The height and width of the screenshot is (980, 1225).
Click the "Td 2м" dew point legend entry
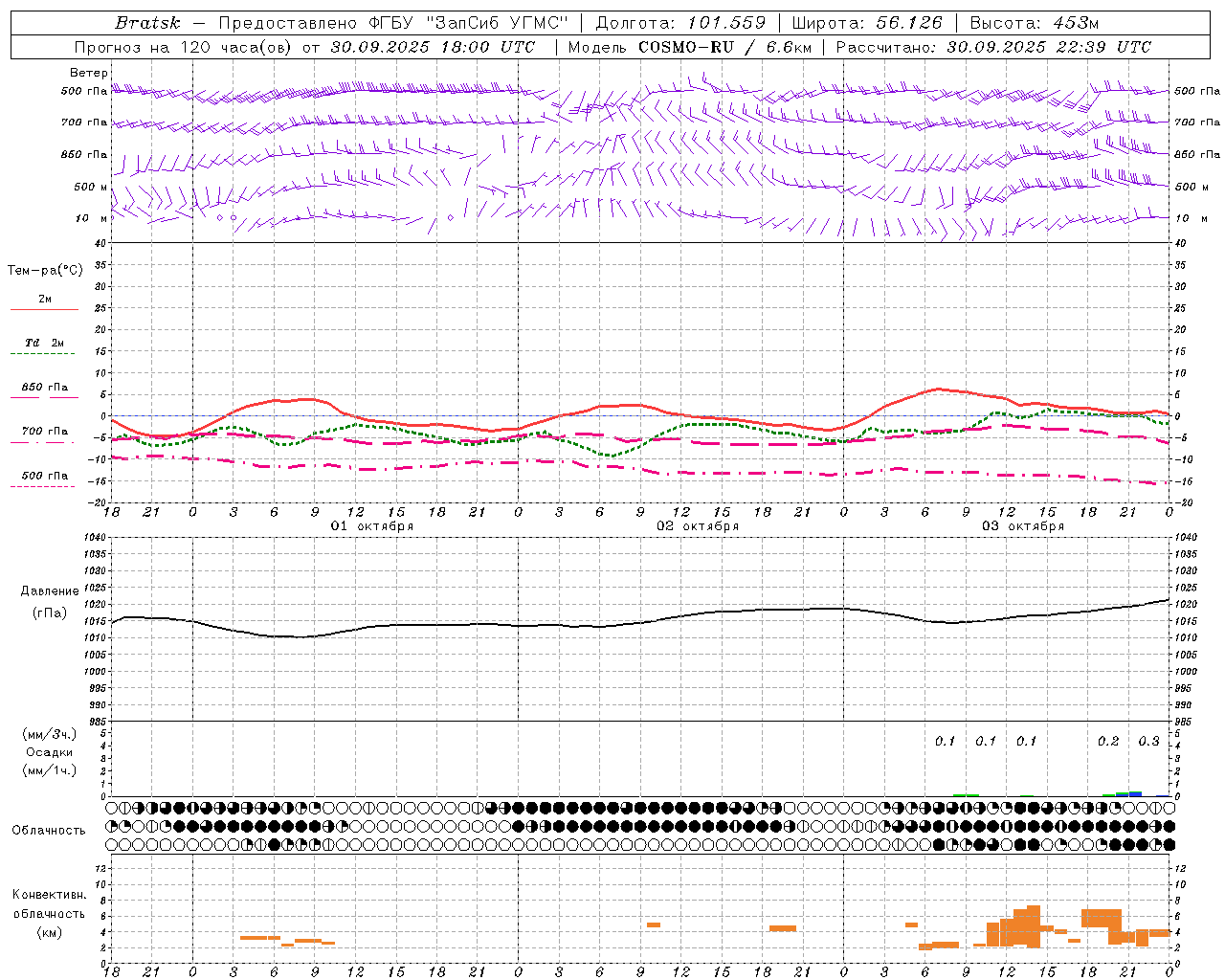click(45, 343)
